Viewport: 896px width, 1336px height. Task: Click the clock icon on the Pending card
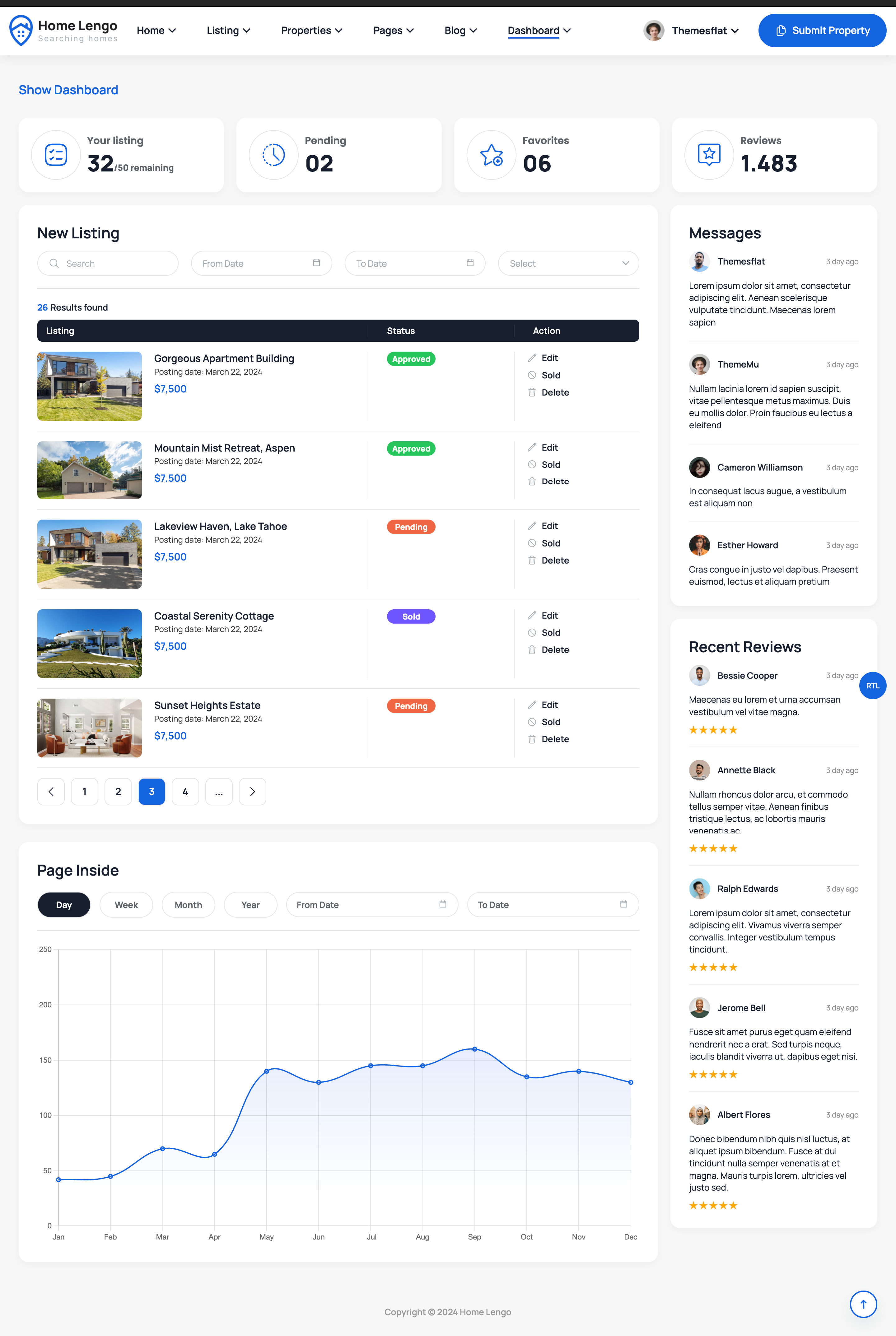[273, 155]
